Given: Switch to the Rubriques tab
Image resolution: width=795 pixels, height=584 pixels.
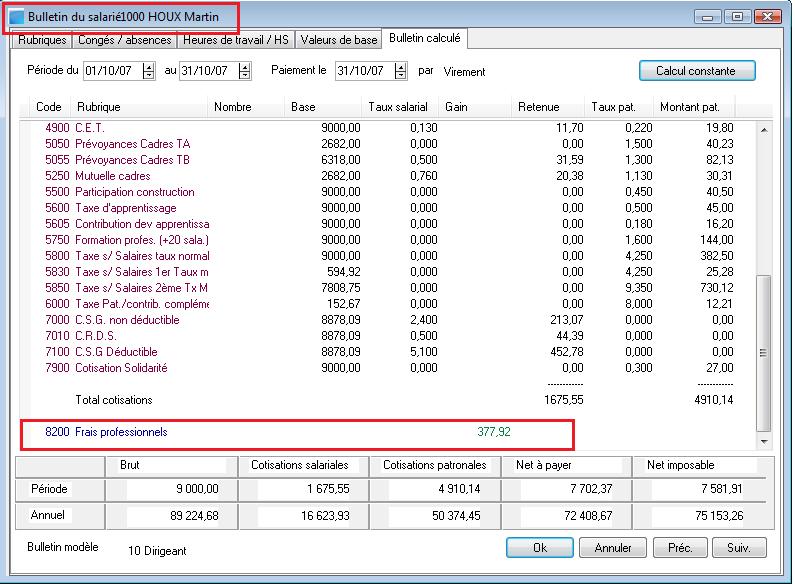Looking at the screenshot, I should [x=41, y=40].
